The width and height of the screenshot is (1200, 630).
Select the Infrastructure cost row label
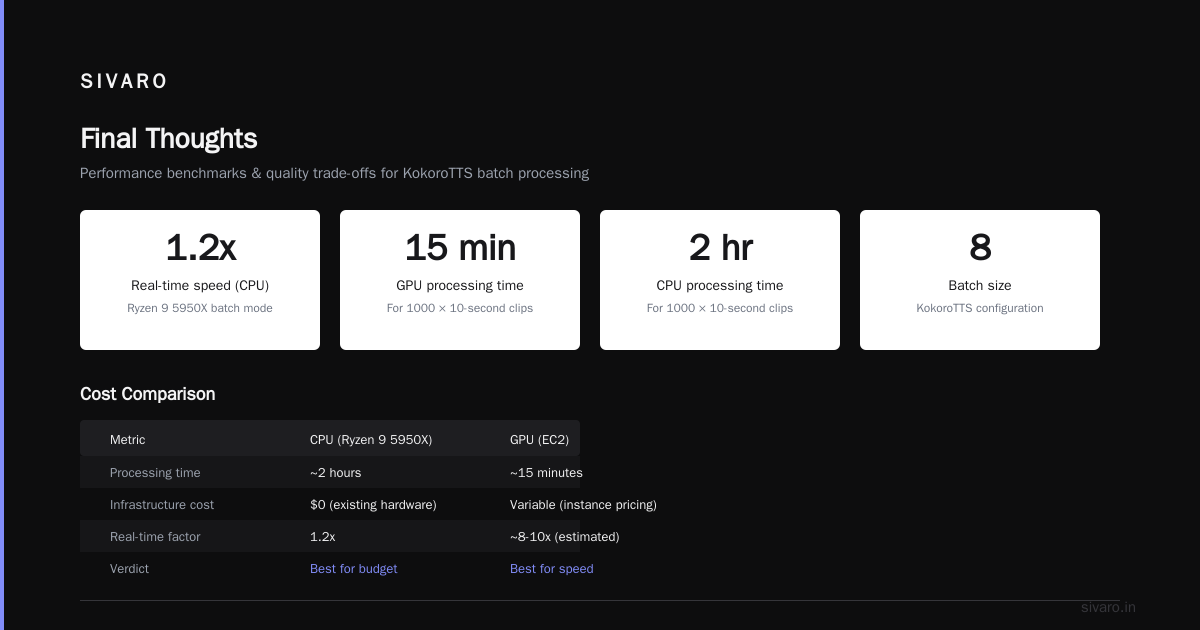point(162,504)
